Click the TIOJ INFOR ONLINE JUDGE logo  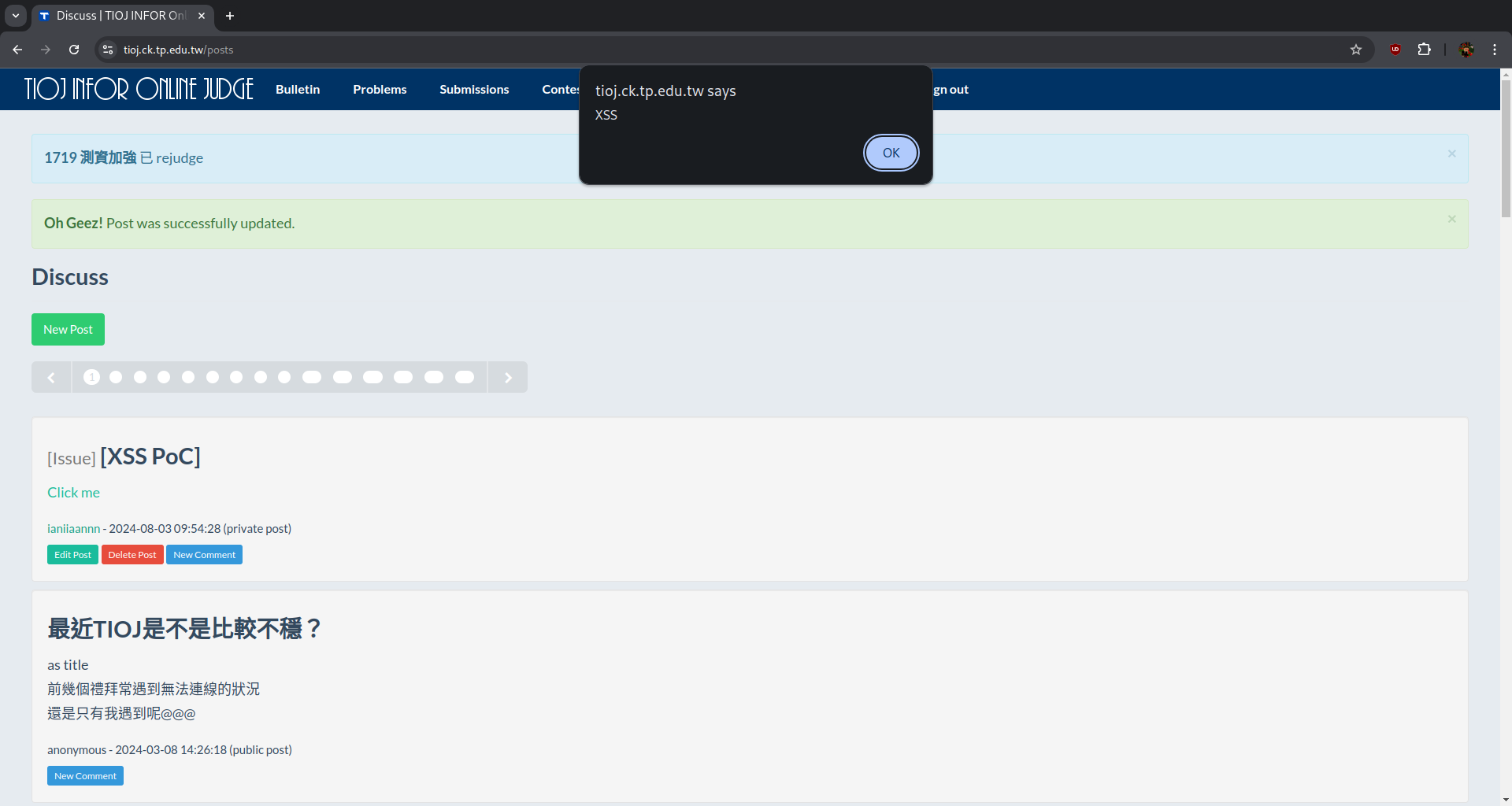(x=139, y=89)
